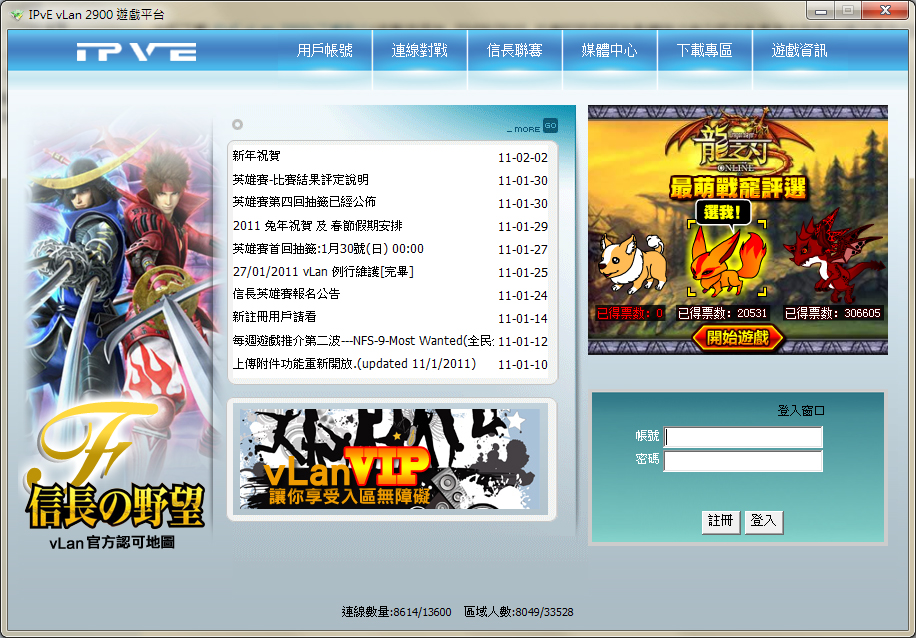916x638 pixels.
Task: Open the 新年祝賀 news item
Action: pos(257,157)
